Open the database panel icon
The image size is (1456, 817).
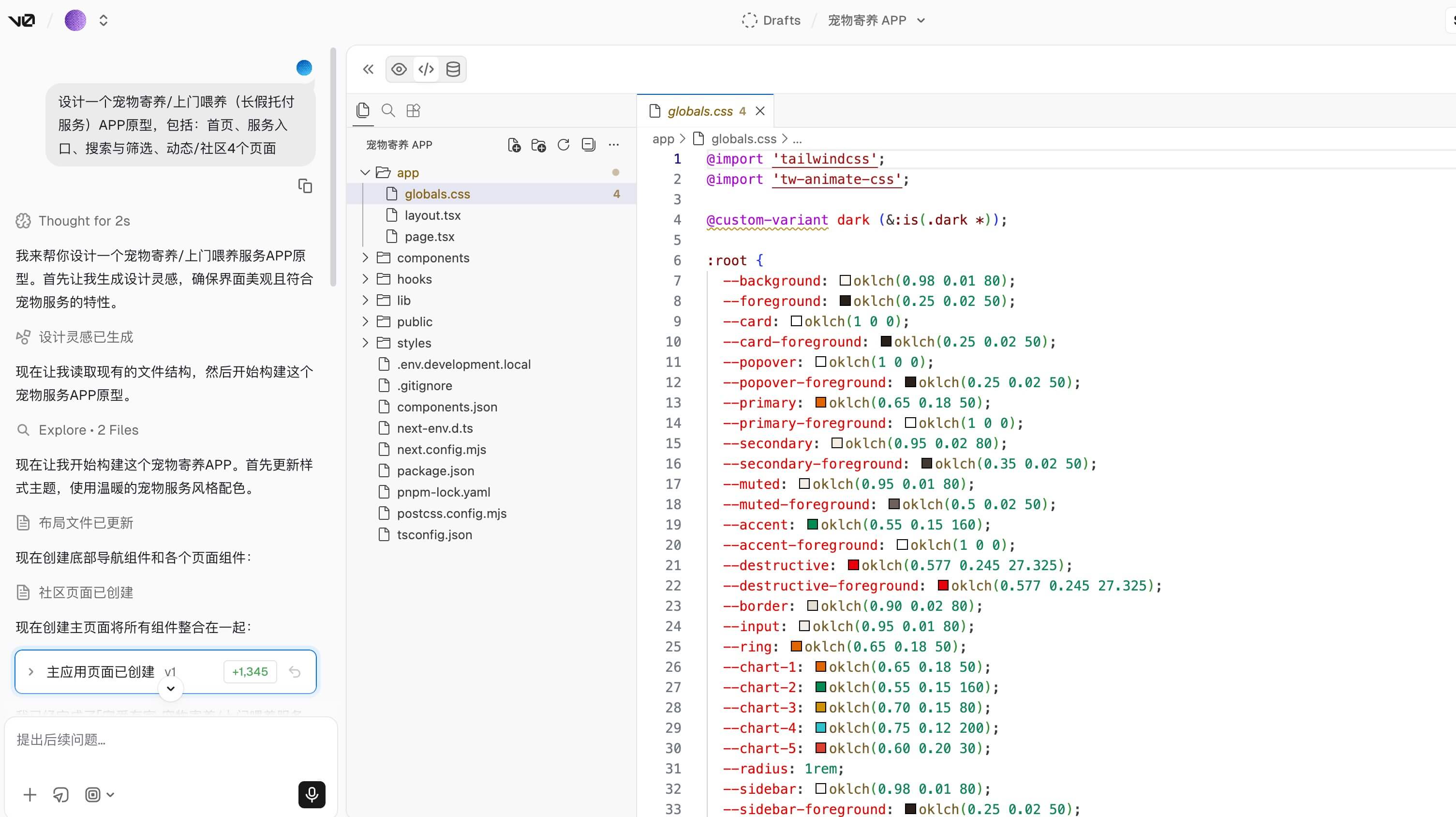(453, 69)
